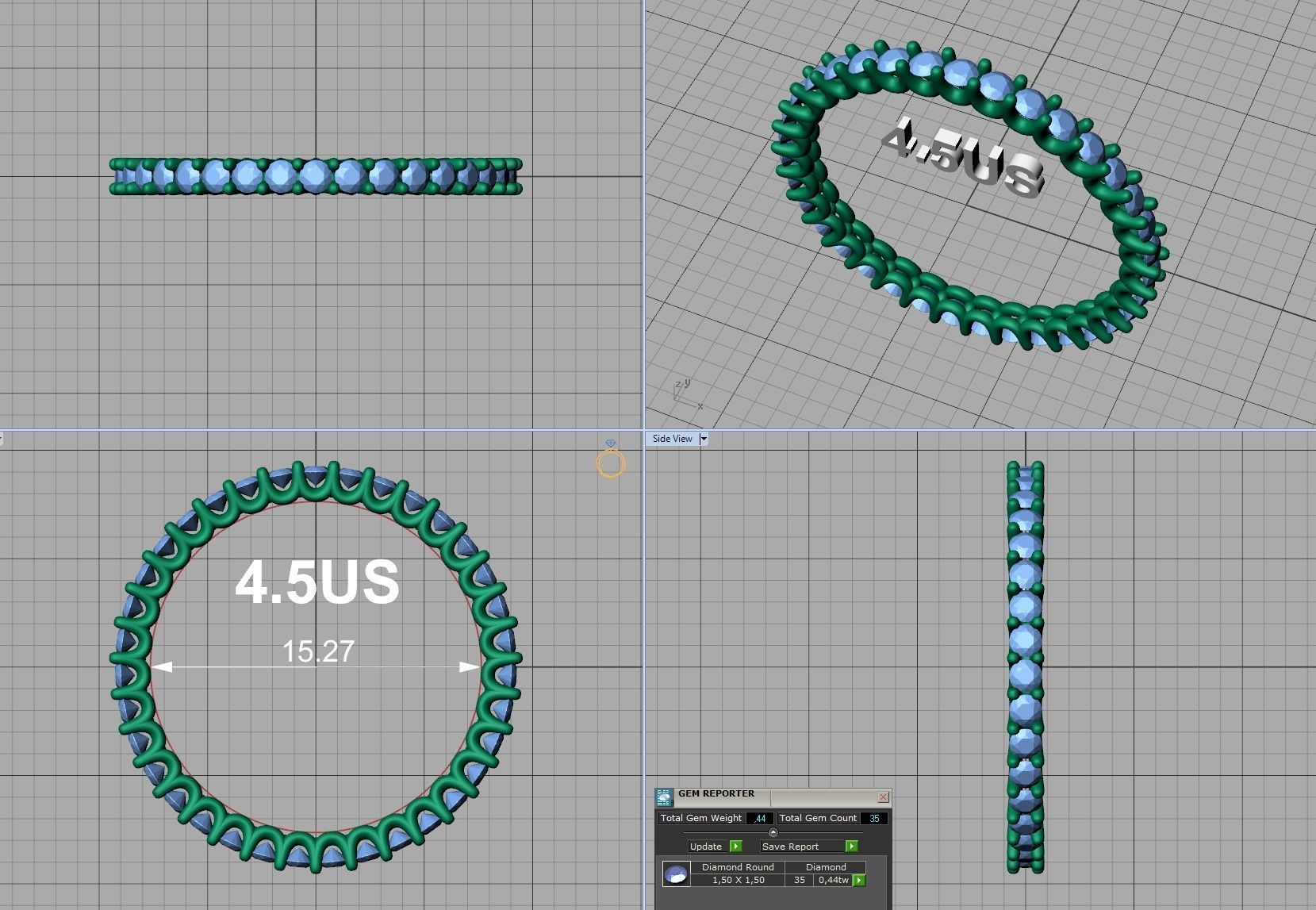The image size is (1316, 910).
Task: Click the Total Gem Count label
Action: click(818, 818)
